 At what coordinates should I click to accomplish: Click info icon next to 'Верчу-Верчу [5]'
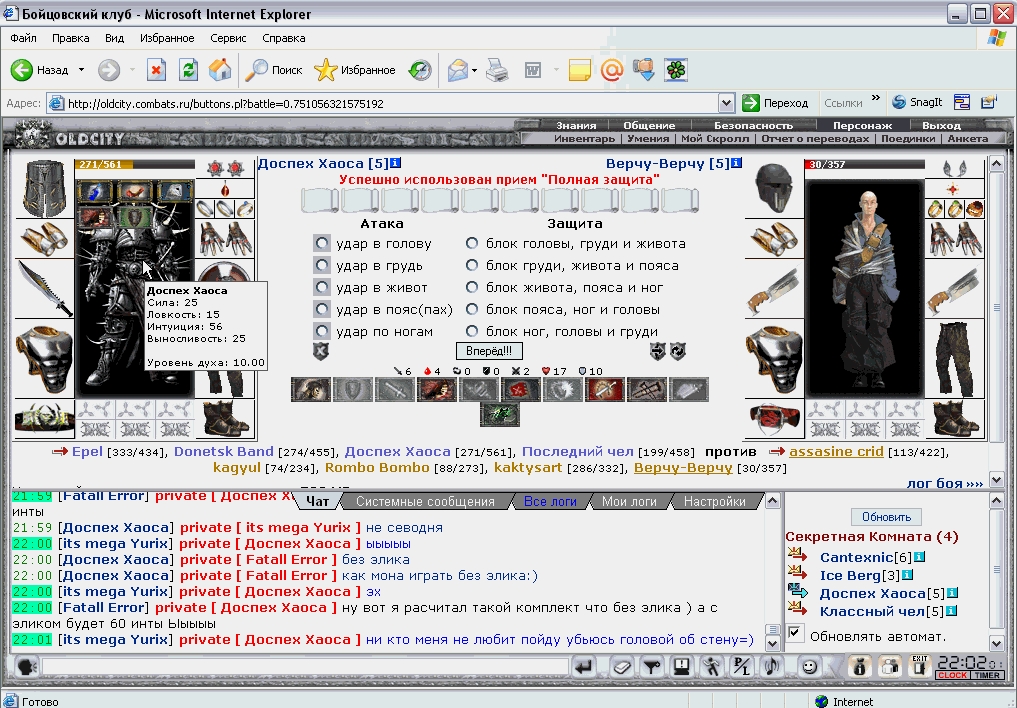[736, 163]
